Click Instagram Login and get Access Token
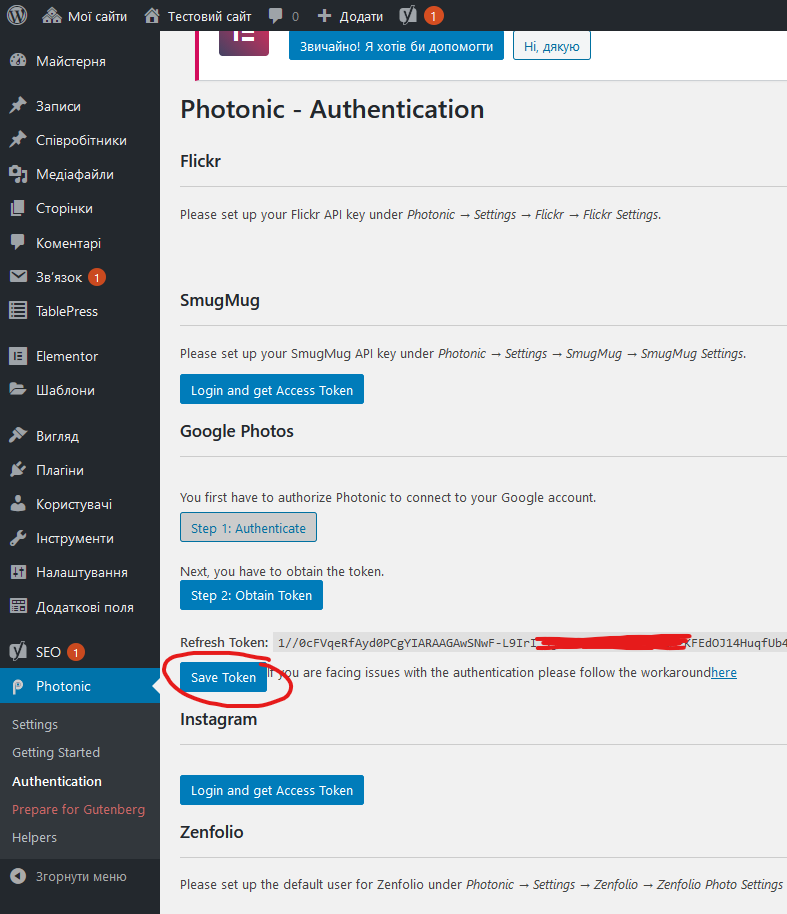The width and height of the screenshot is (787, 914). pos(272,790)
